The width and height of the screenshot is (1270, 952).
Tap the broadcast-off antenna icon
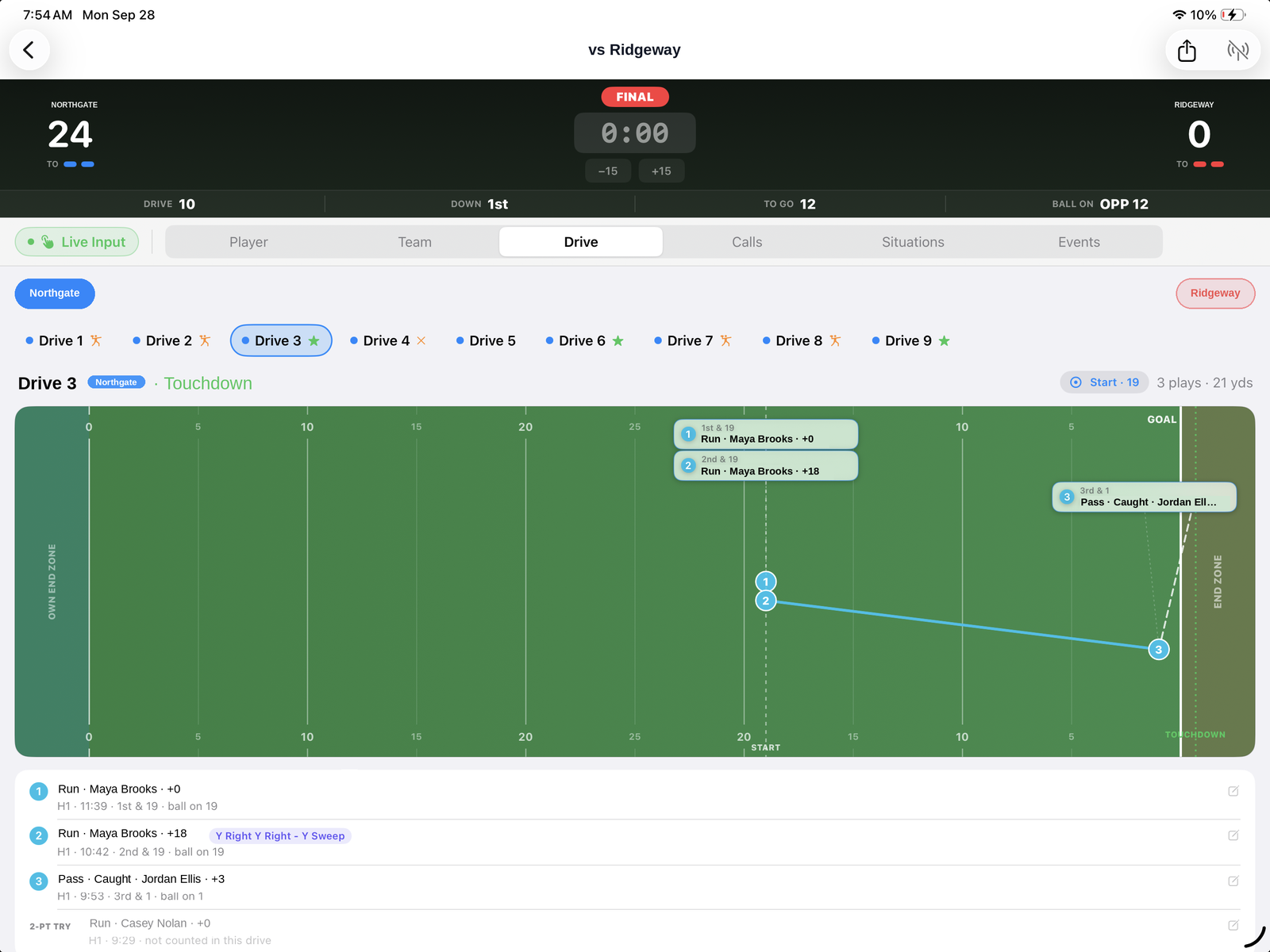(x=1237, y=50)
